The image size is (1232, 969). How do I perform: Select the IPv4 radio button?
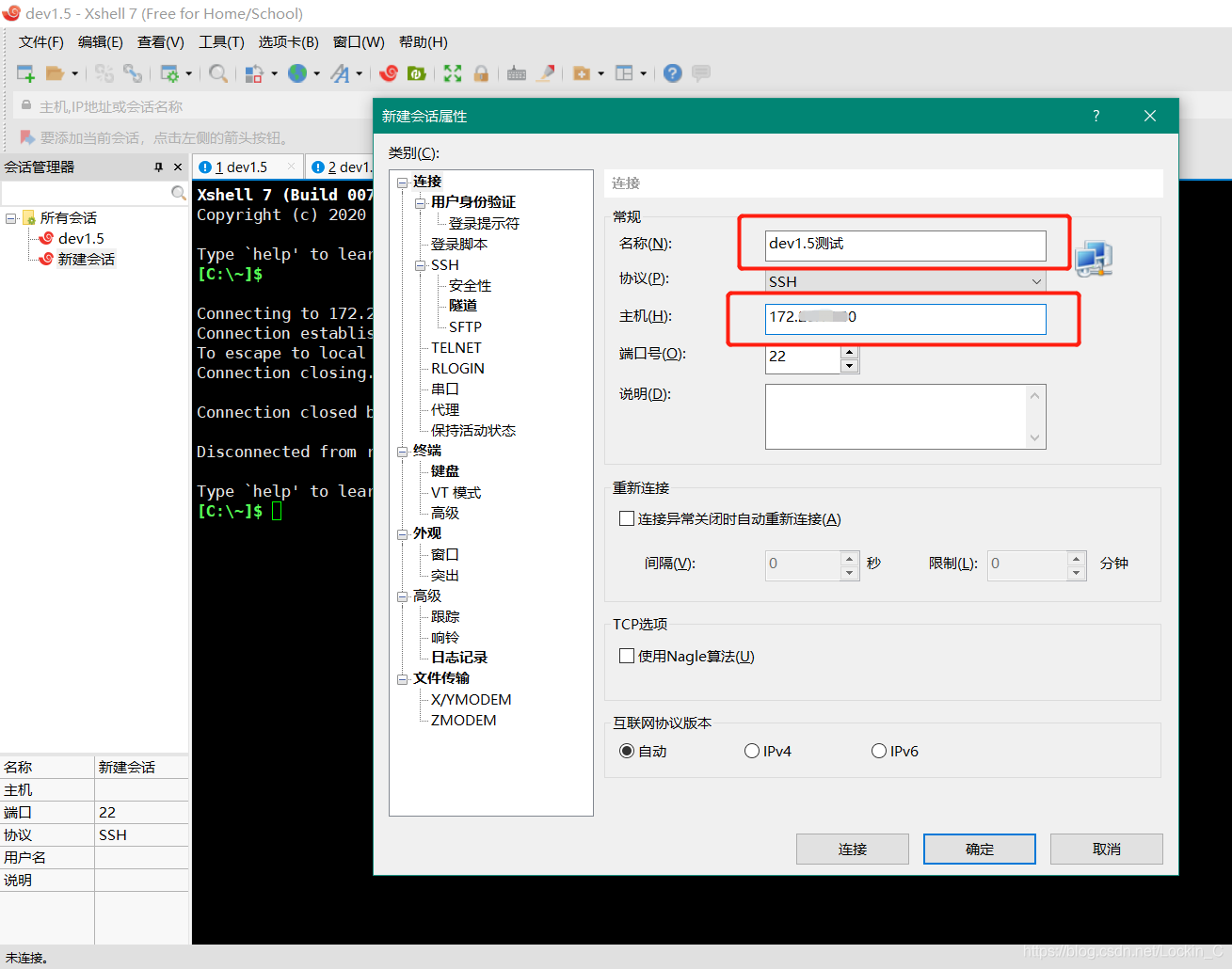[x=751, y=751]
